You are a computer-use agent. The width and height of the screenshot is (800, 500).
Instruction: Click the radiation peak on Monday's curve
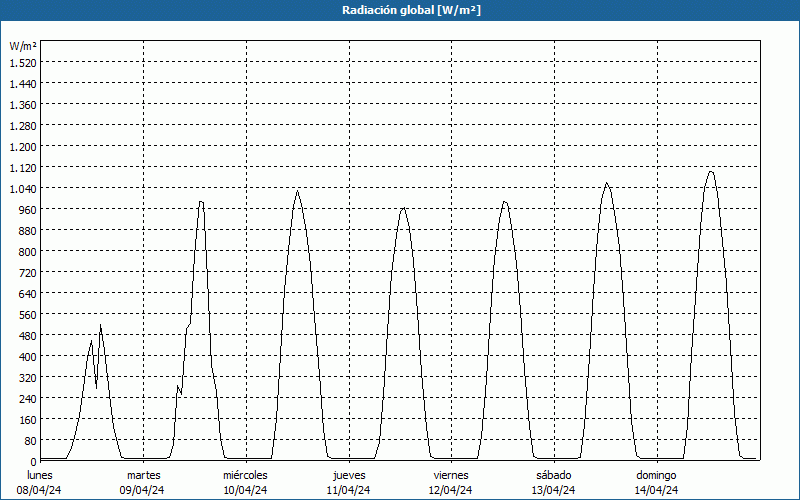(101, 325)
